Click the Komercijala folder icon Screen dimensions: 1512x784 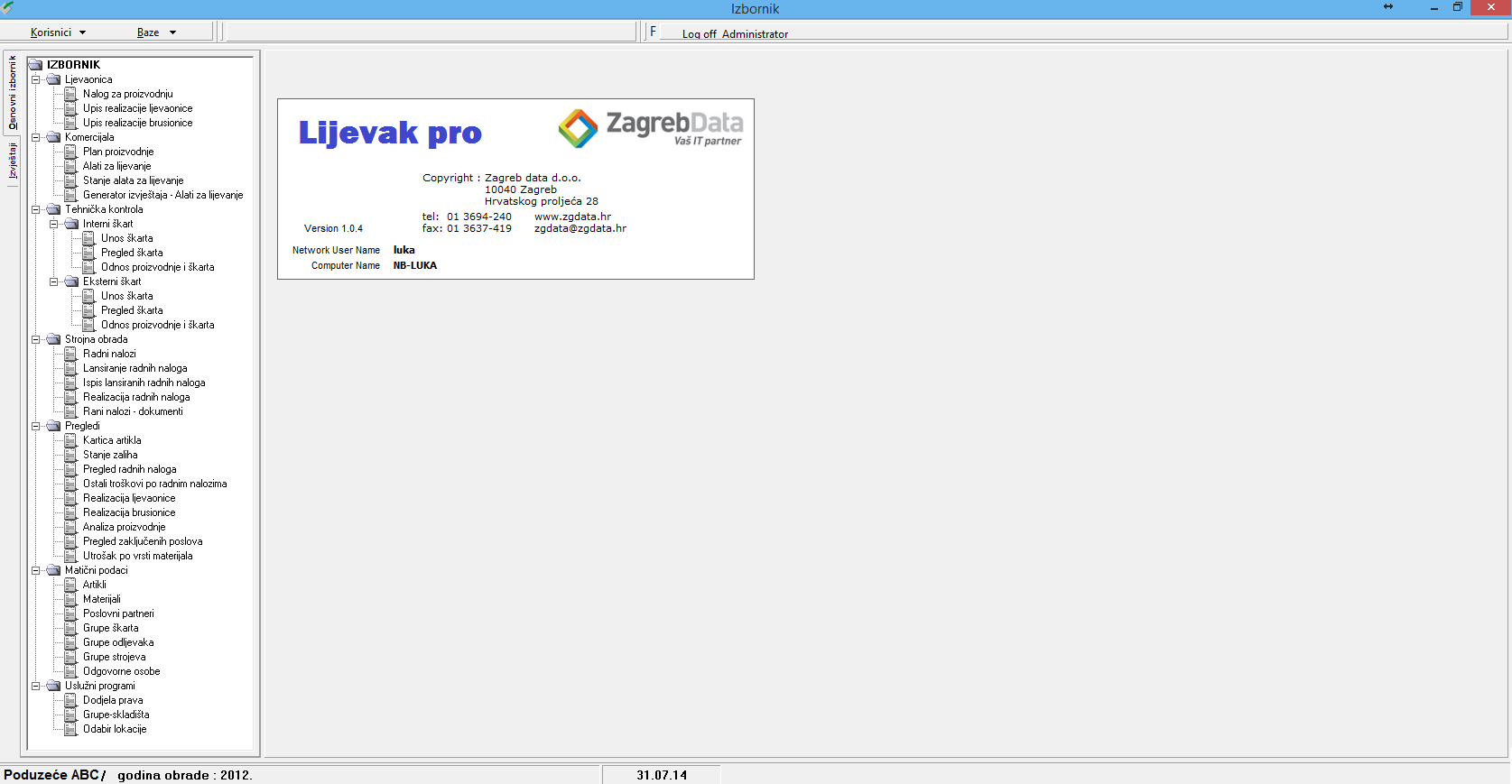coord(53,137)
